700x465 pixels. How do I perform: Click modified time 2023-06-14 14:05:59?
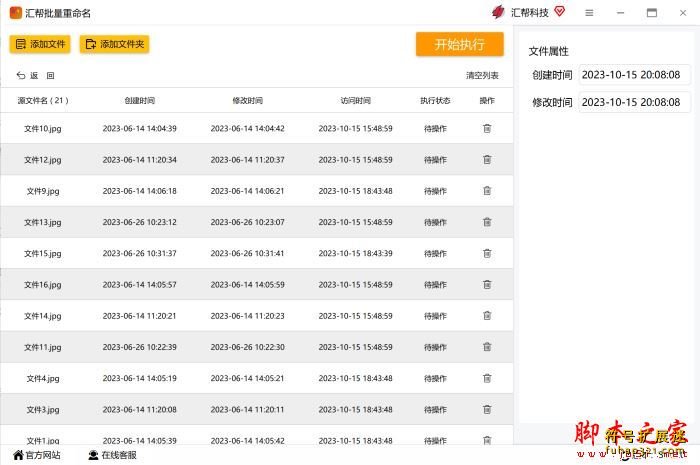click(x=248, y=285)
